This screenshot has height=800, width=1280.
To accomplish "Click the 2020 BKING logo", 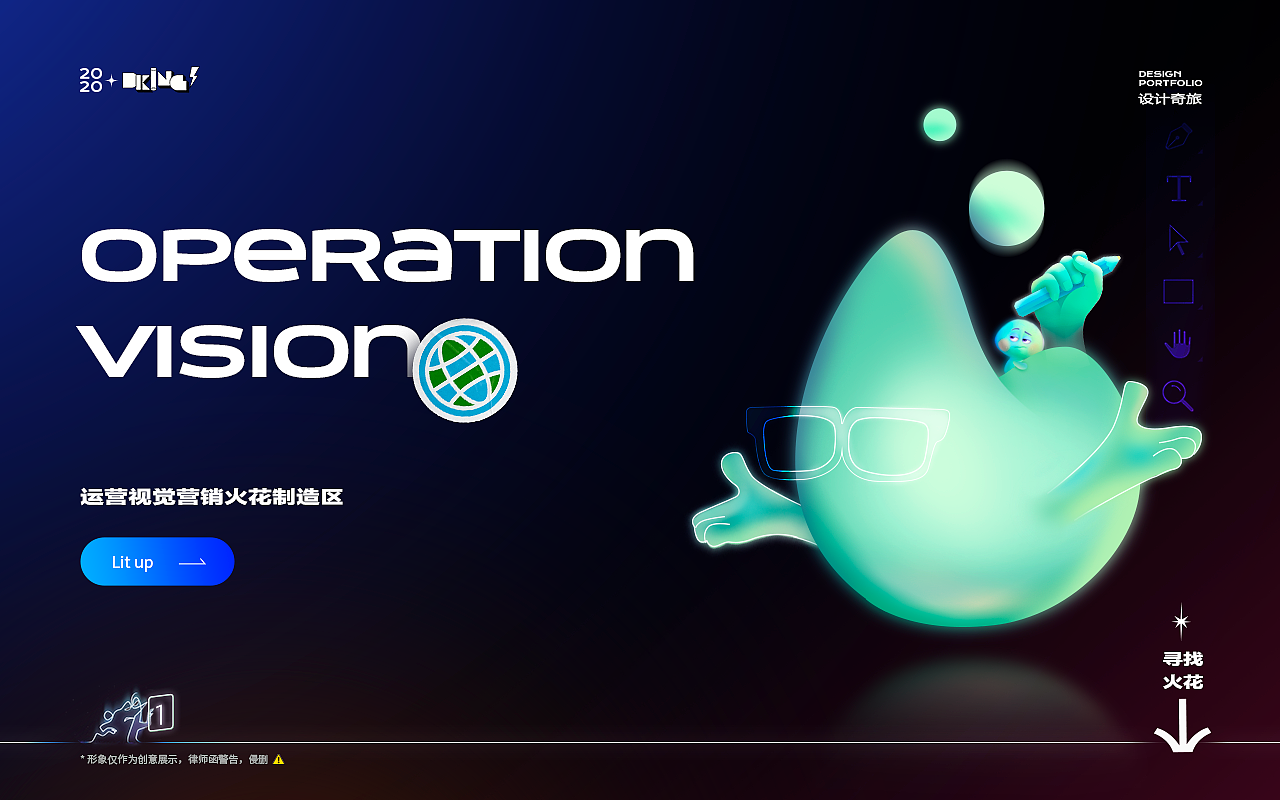I will 139,81.
